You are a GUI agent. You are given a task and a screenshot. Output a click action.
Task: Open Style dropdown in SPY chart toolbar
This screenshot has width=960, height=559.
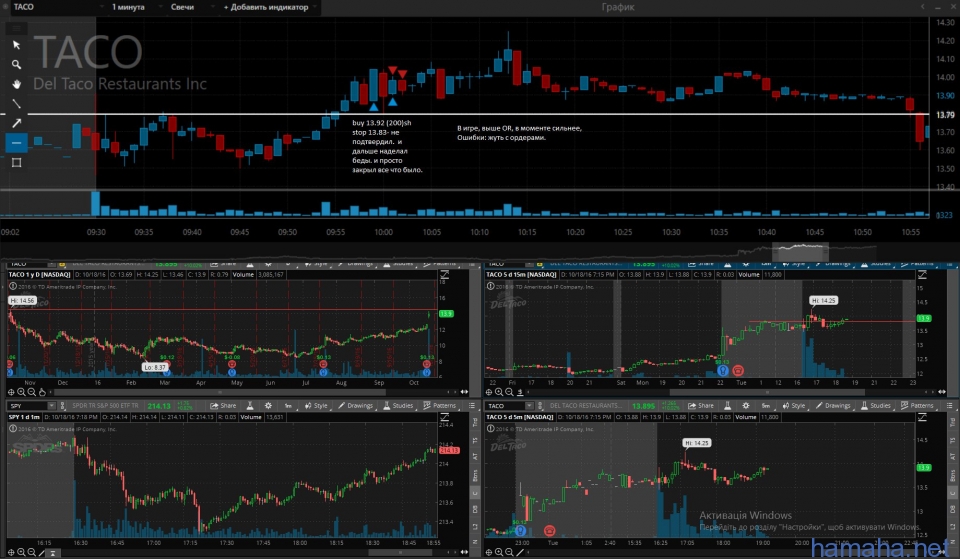click(316, 405)
